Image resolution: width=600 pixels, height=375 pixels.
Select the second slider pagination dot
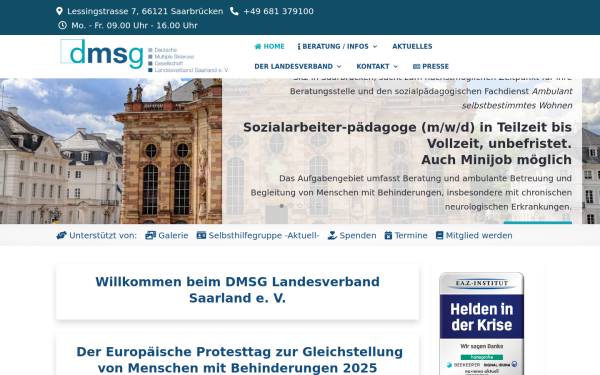(291, 206)
